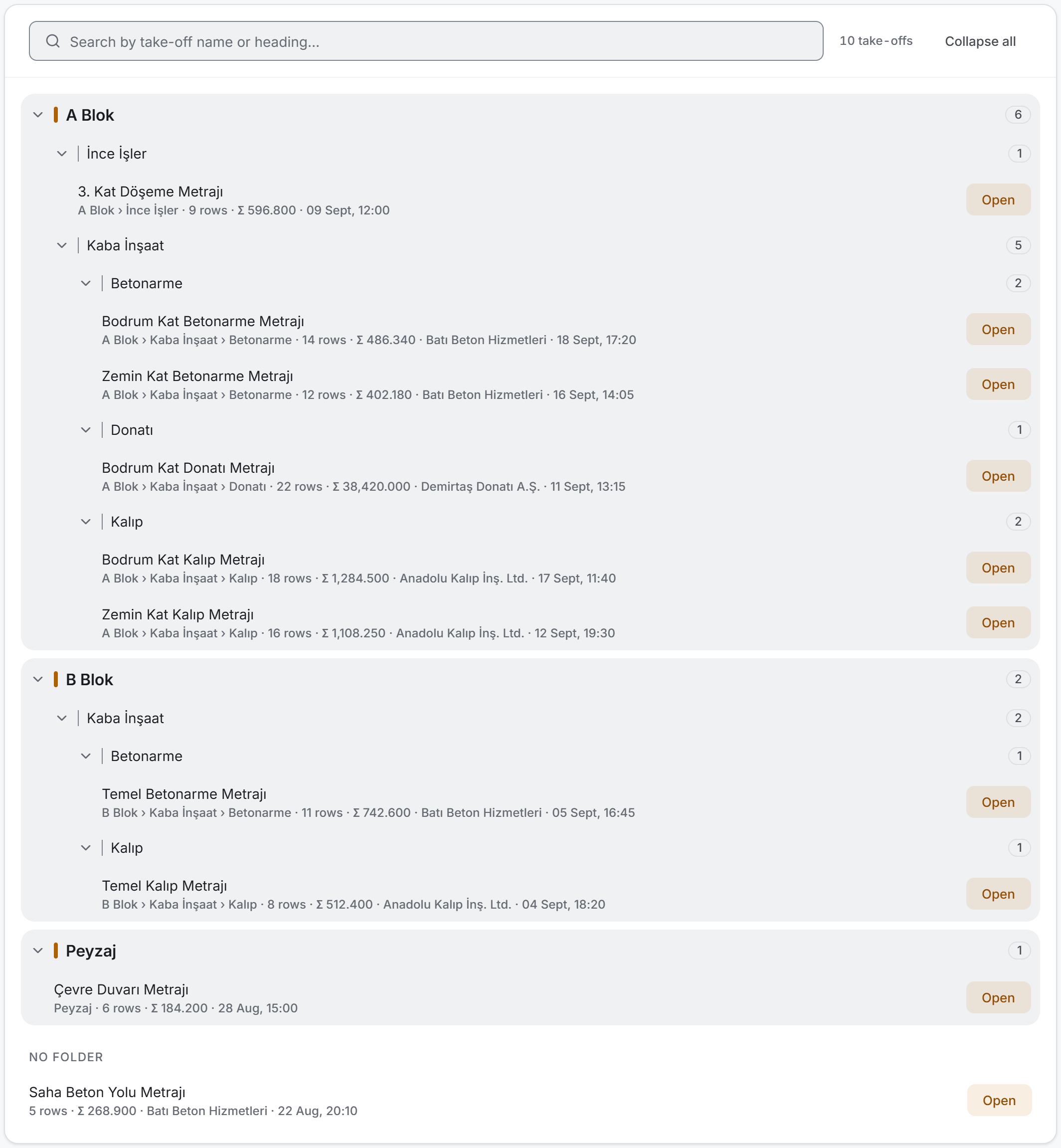Open 3. Kat Döşeme Metrajı take-off
This screenshot has width=1061, height=1148.
click(998, 200)
